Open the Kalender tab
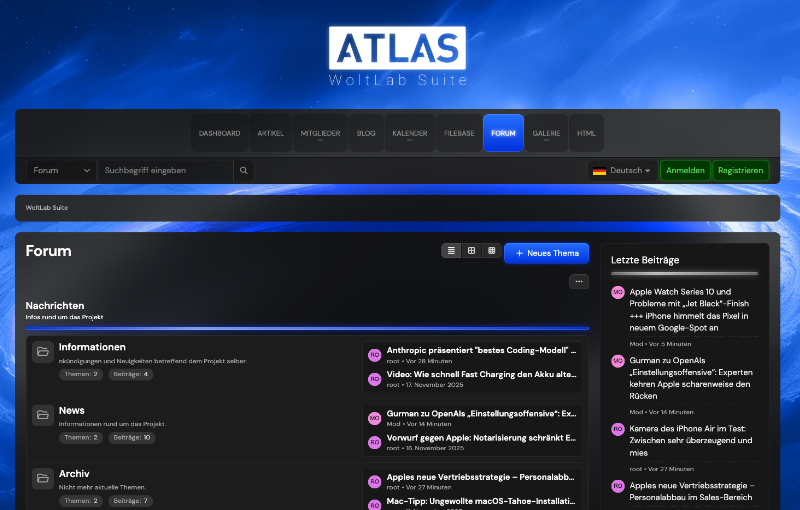Image resolution: width=800 pixels, height=510 pixels. point(410,133)
